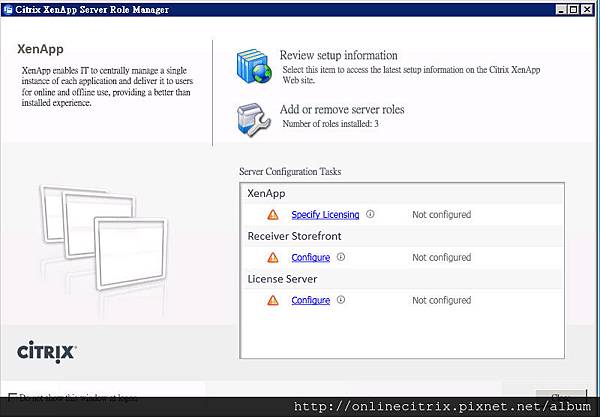Click the Add or remove server roles wrench icon
The image size is (600, 417).
[253, 120]
